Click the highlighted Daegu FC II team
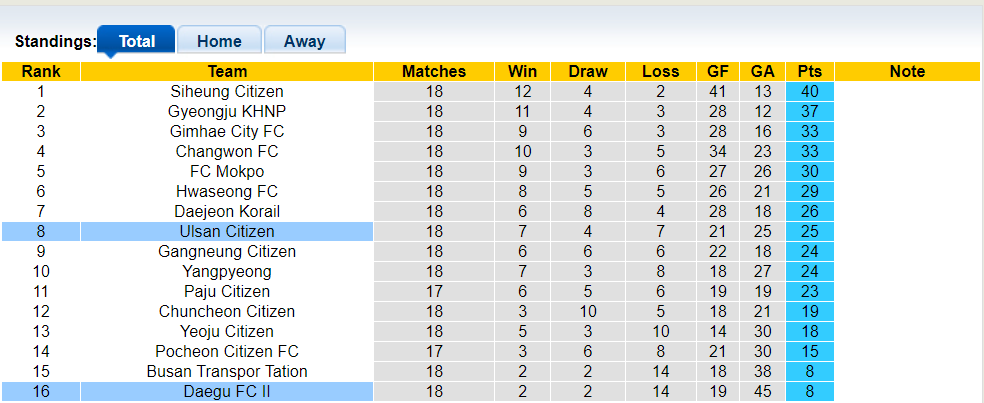 tap(227, 391)
